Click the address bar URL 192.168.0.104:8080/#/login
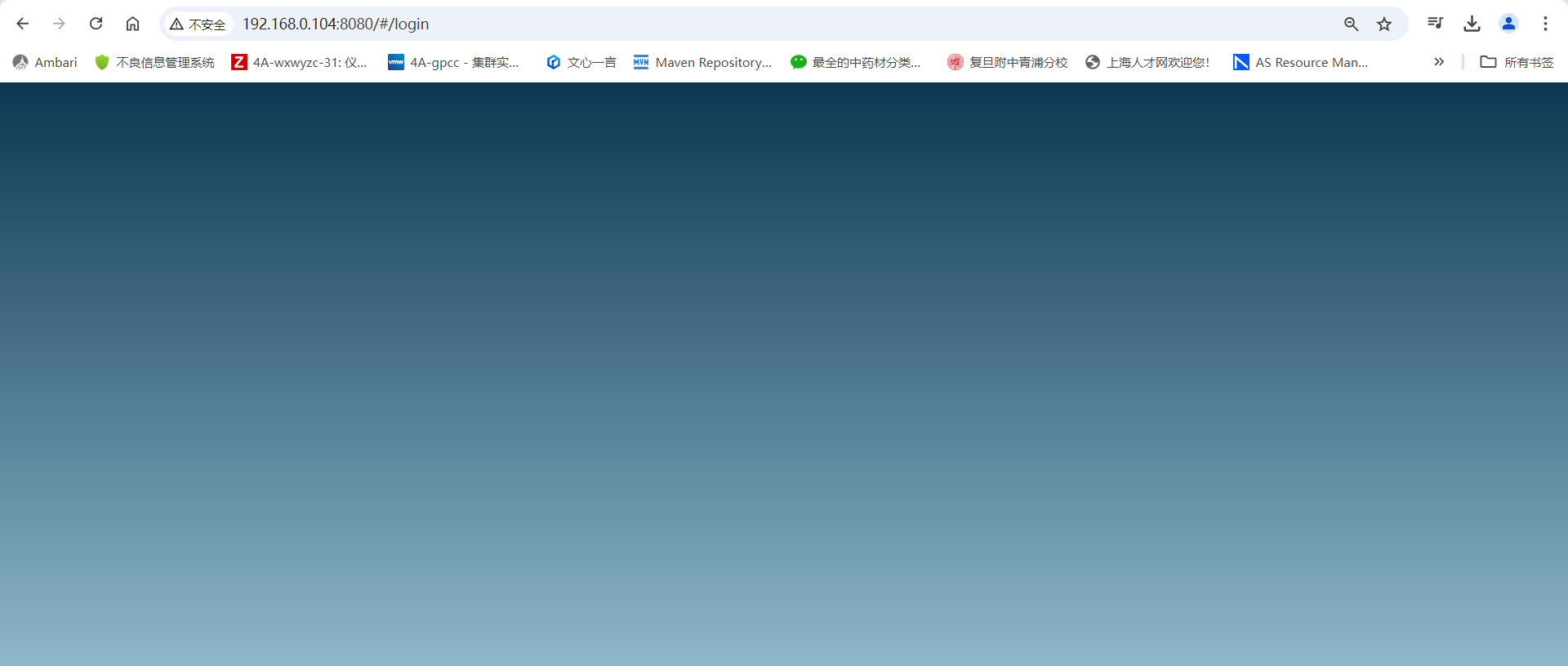The height and width of the screenshot is (666, 1568). click(336, 24)
